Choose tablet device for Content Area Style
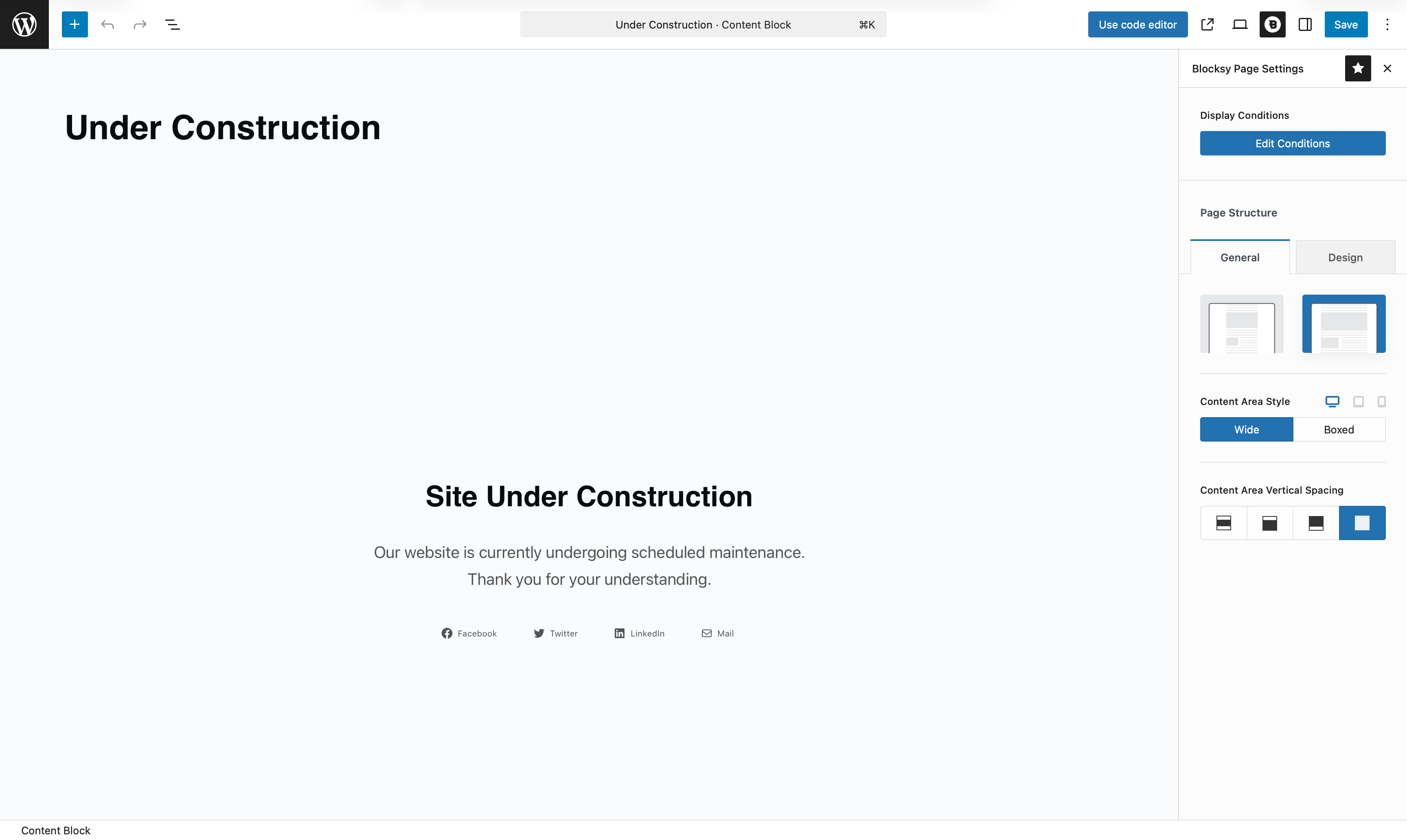The height and width of the screenshot is (840, 1407). pos(1358,401)
